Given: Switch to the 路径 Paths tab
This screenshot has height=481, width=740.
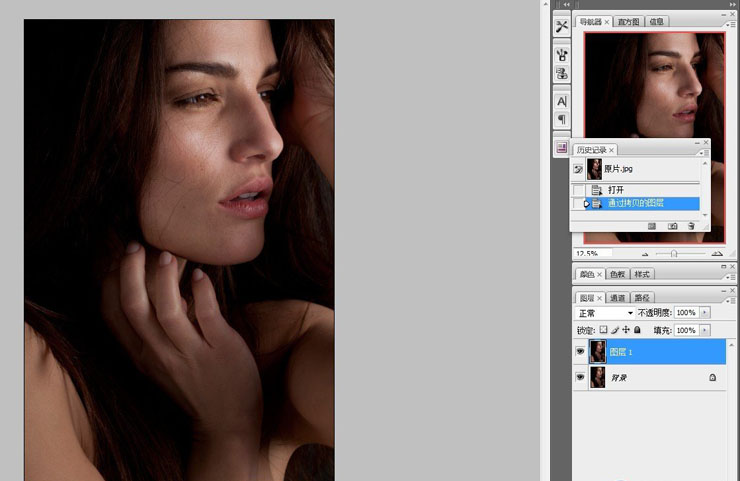Looking at the screenshot, I should [642, 298].
